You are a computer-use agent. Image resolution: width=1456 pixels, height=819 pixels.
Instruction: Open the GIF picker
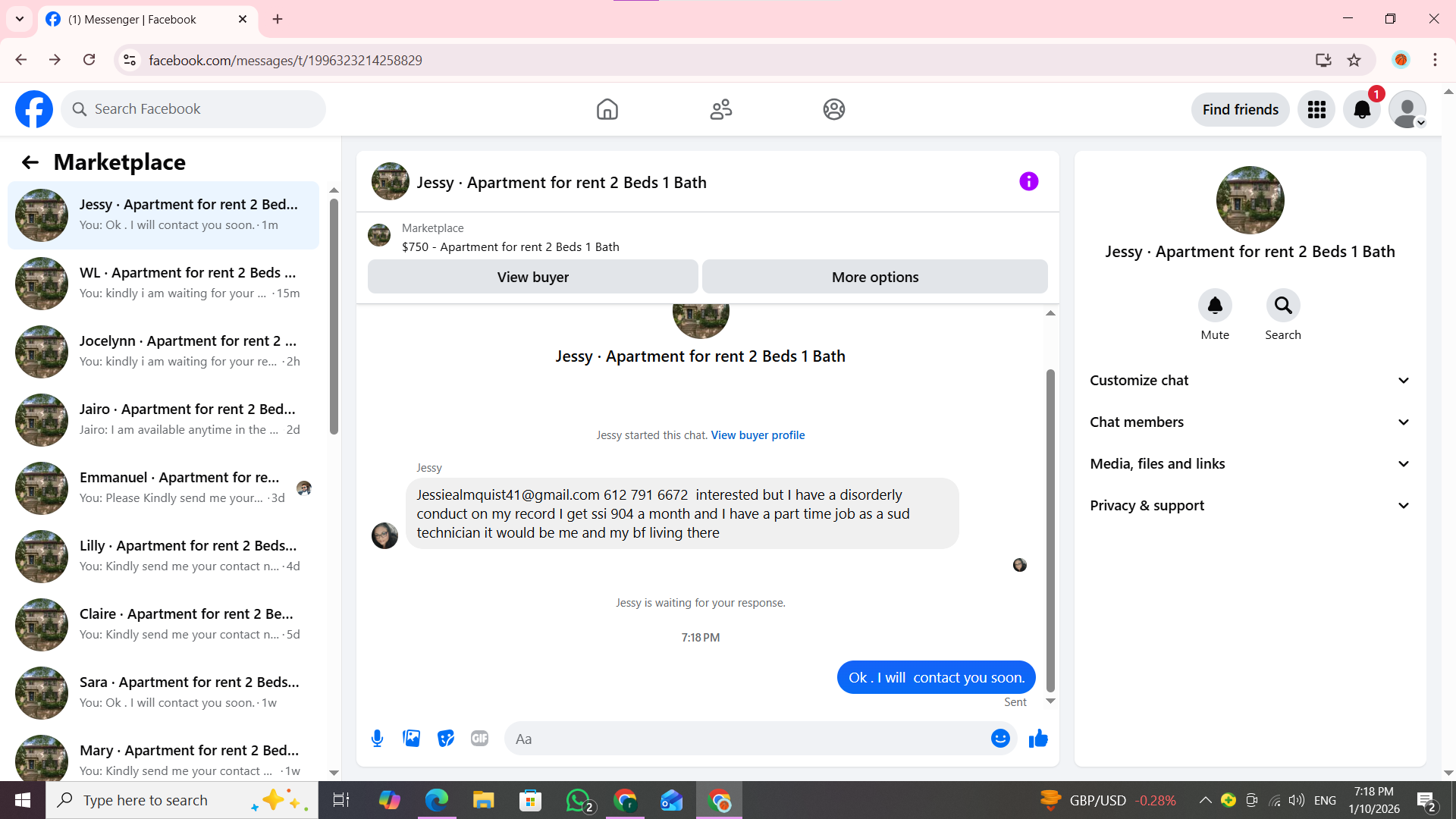point(479,739)
